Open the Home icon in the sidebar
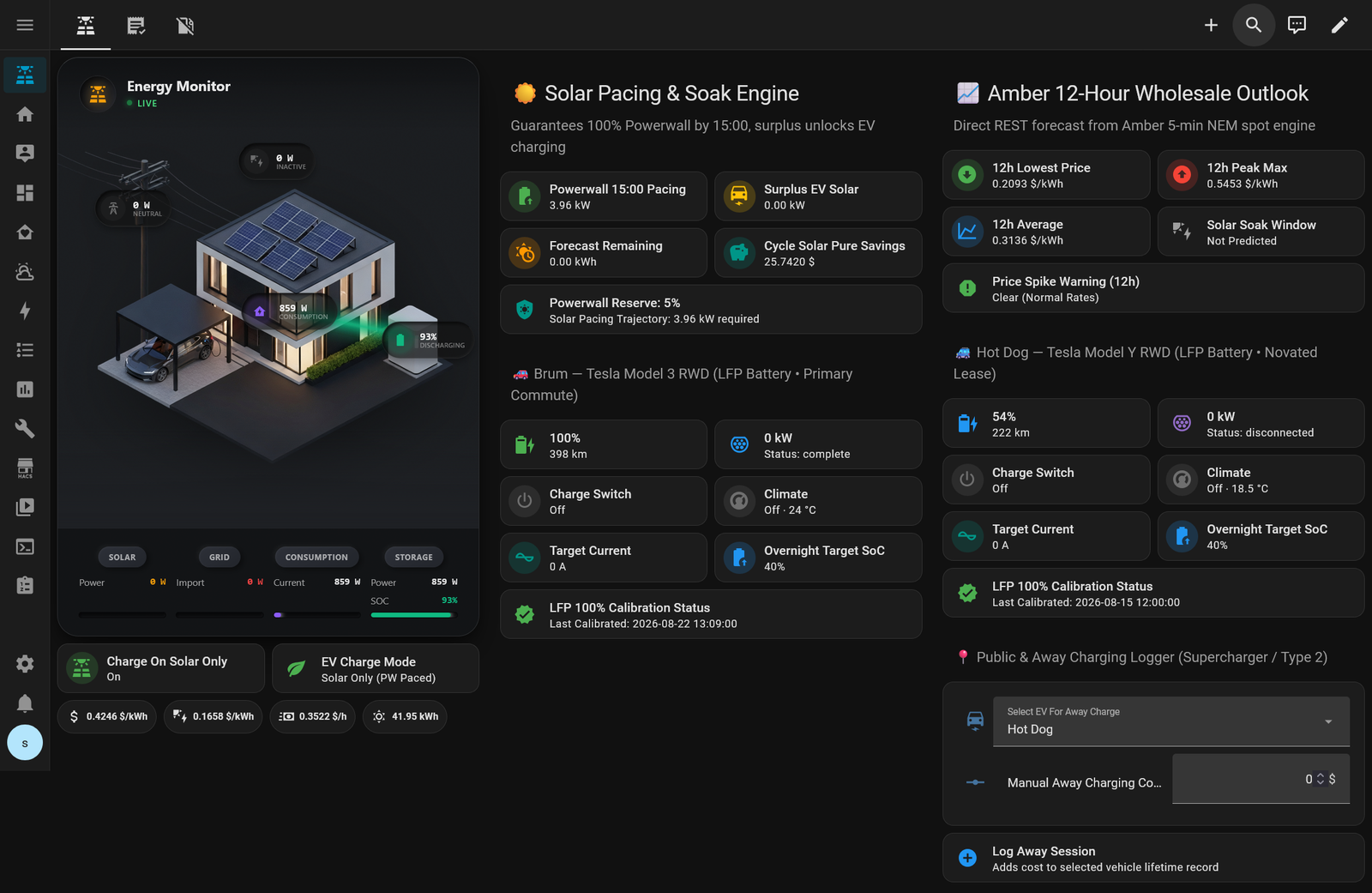Screen dimensions: 1372x893 25,114
